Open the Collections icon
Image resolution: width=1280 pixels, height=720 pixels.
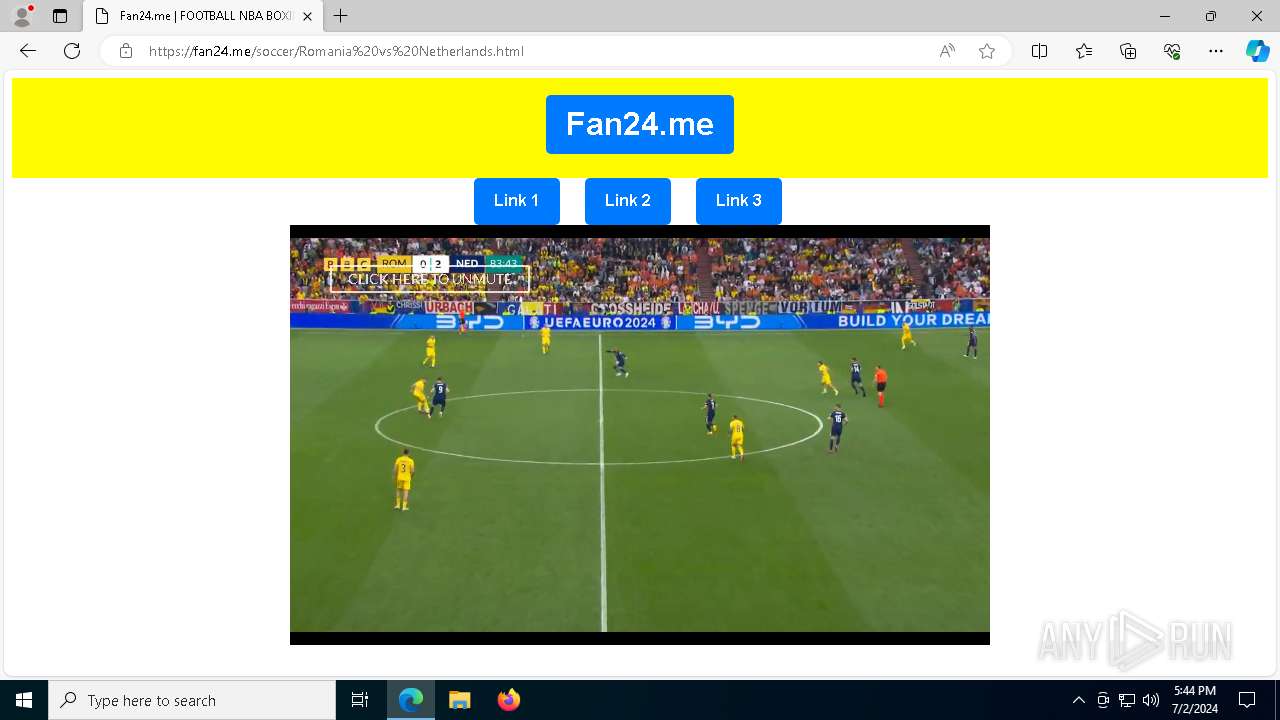(1128, 51)
